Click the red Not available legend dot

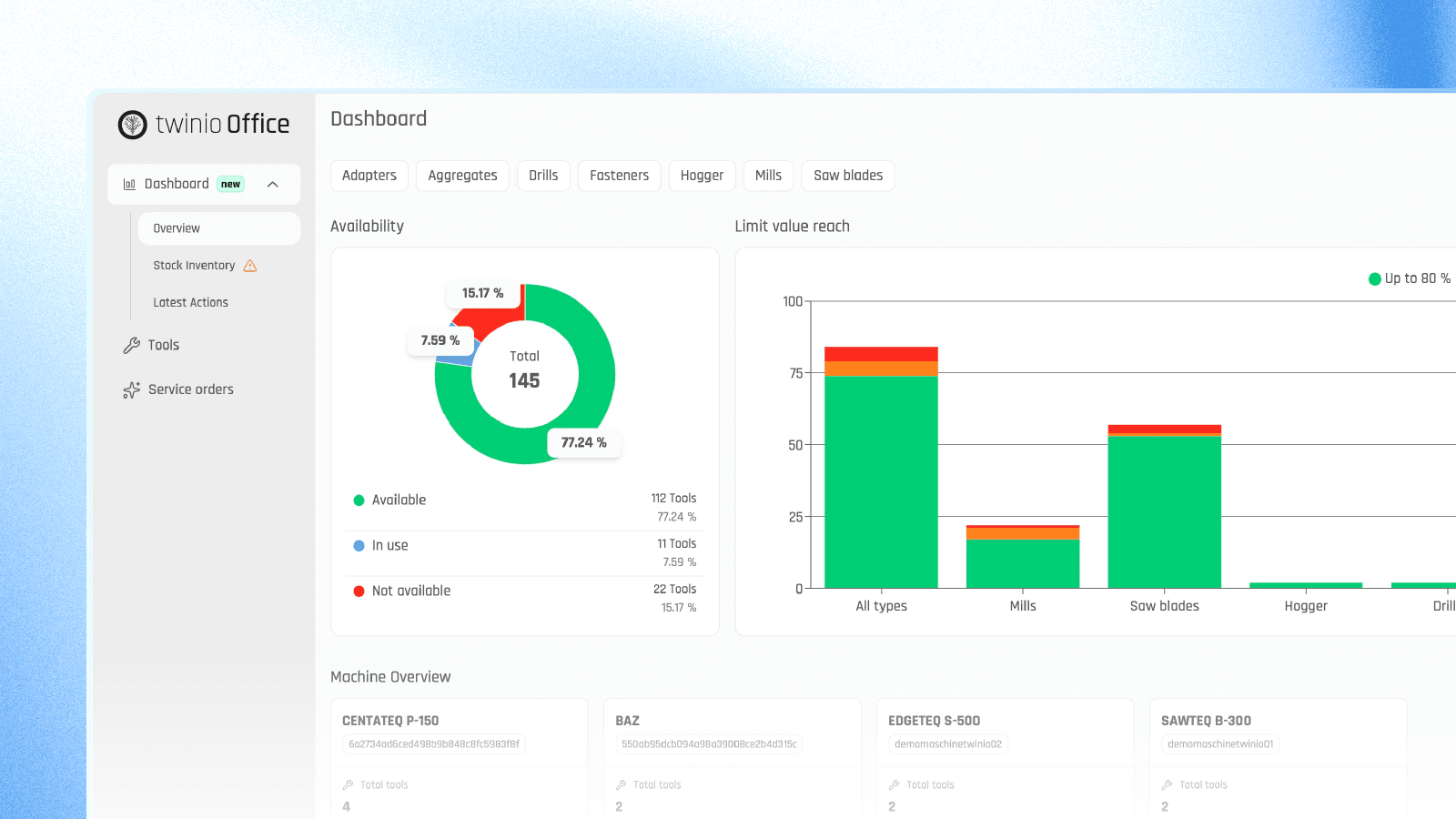[x=359, y=591]
